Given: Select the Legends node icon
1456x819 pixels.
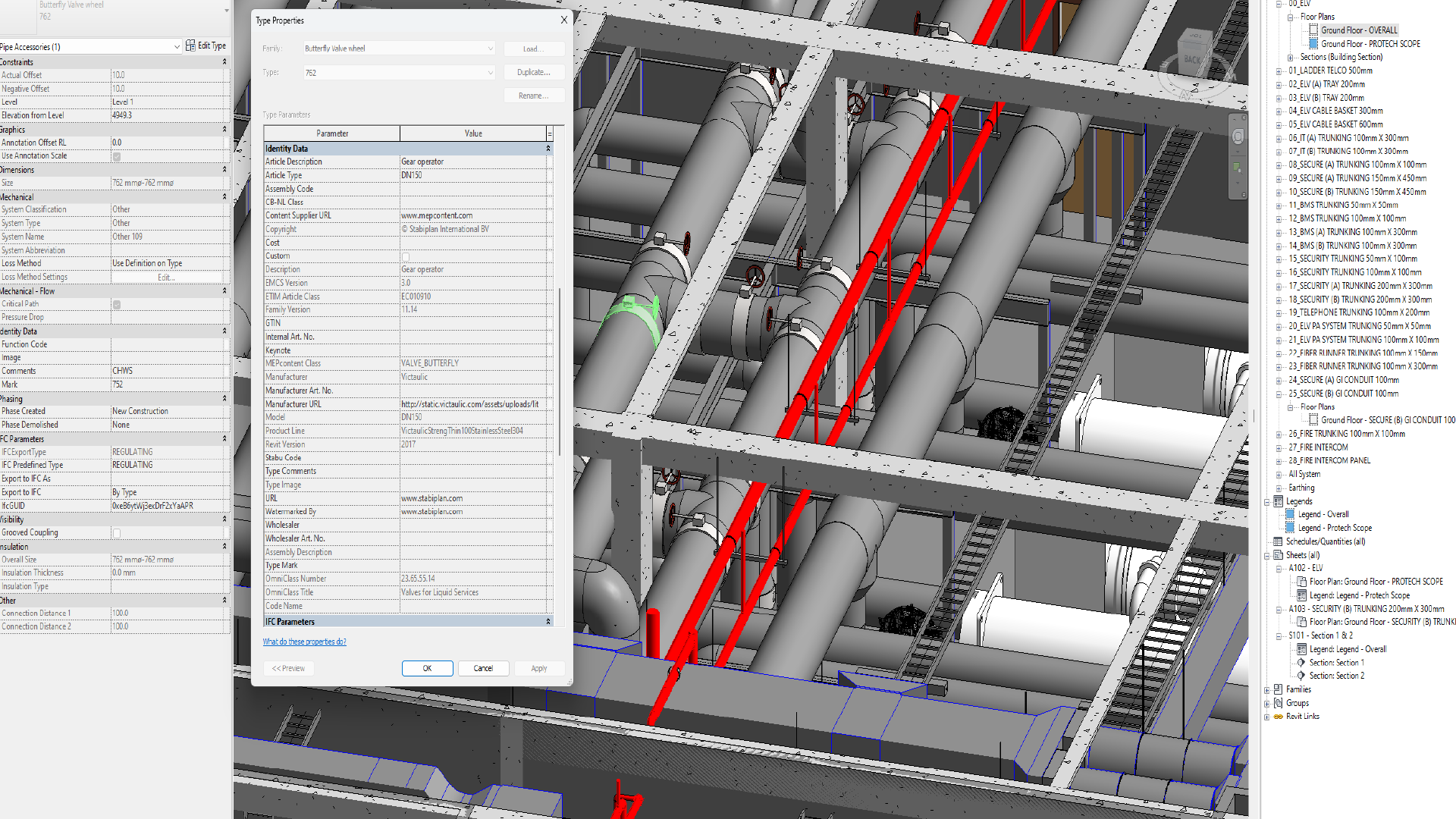Looking at the screenshot, I should [x=1279, y=501].
